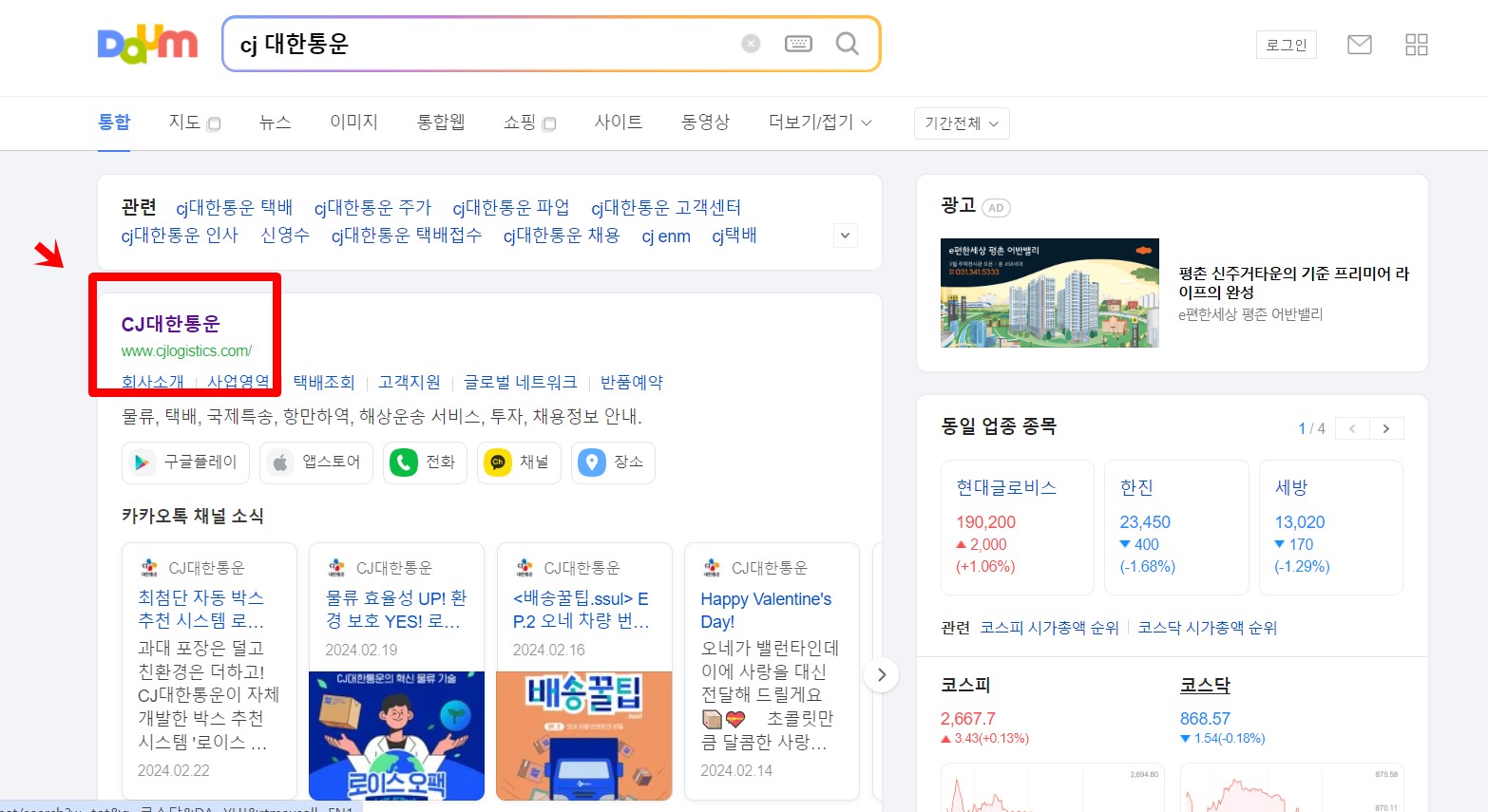Click the Daum logo
Image resolution: width=1488 pixels, height=812 pixels.
147,45
